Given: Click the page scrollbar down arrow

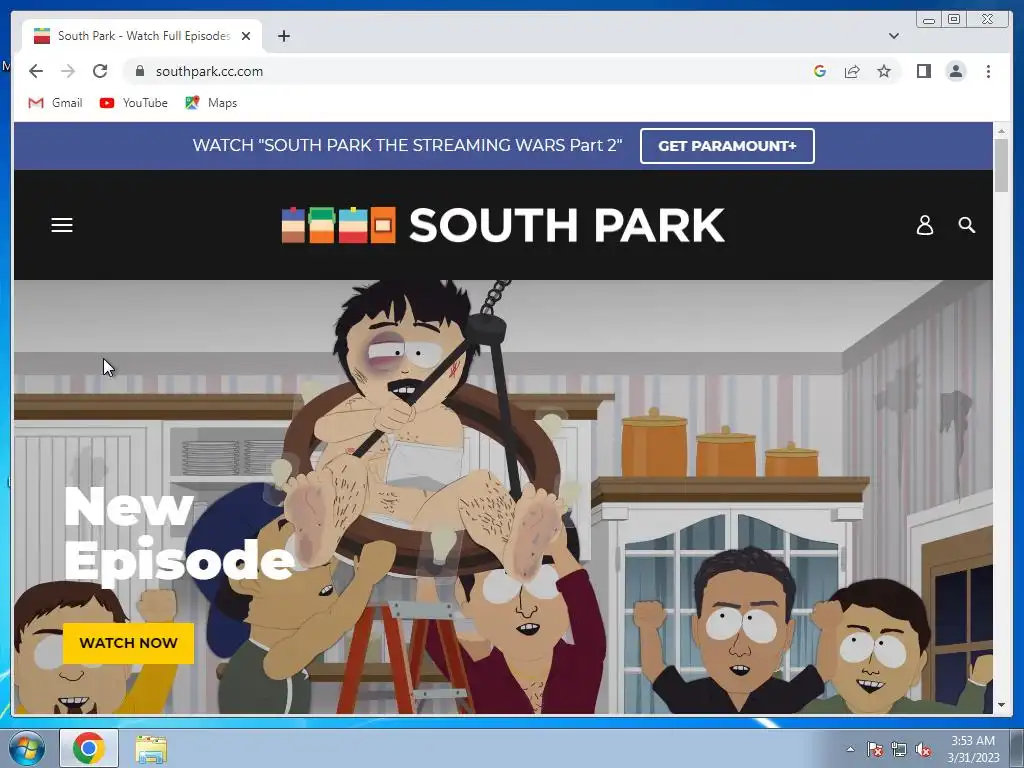Looking at the screenshot, I should pyautogui.click(x=1001, y=705).
